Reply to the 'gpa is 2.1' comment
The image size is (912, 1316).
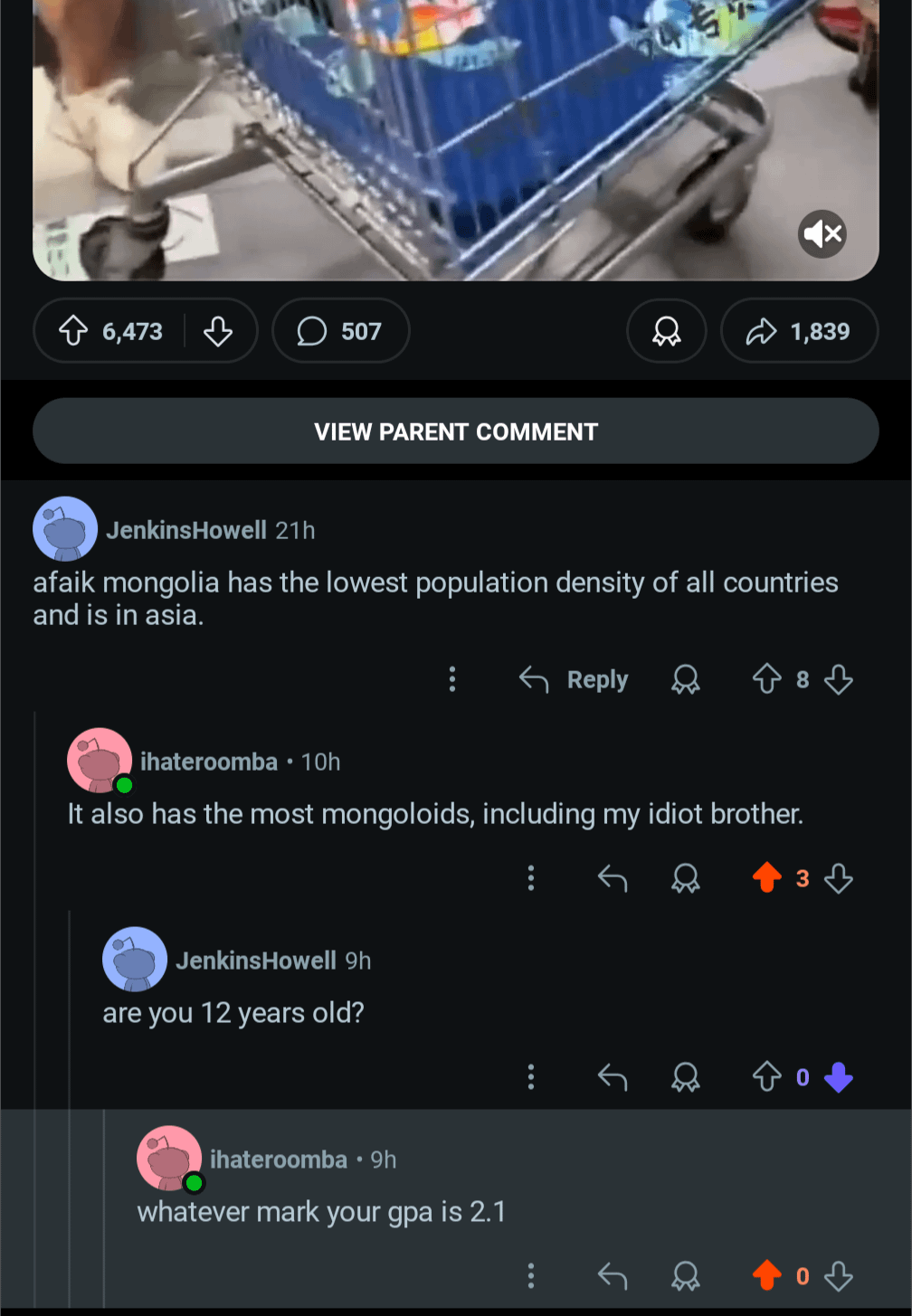(613, 1276)
